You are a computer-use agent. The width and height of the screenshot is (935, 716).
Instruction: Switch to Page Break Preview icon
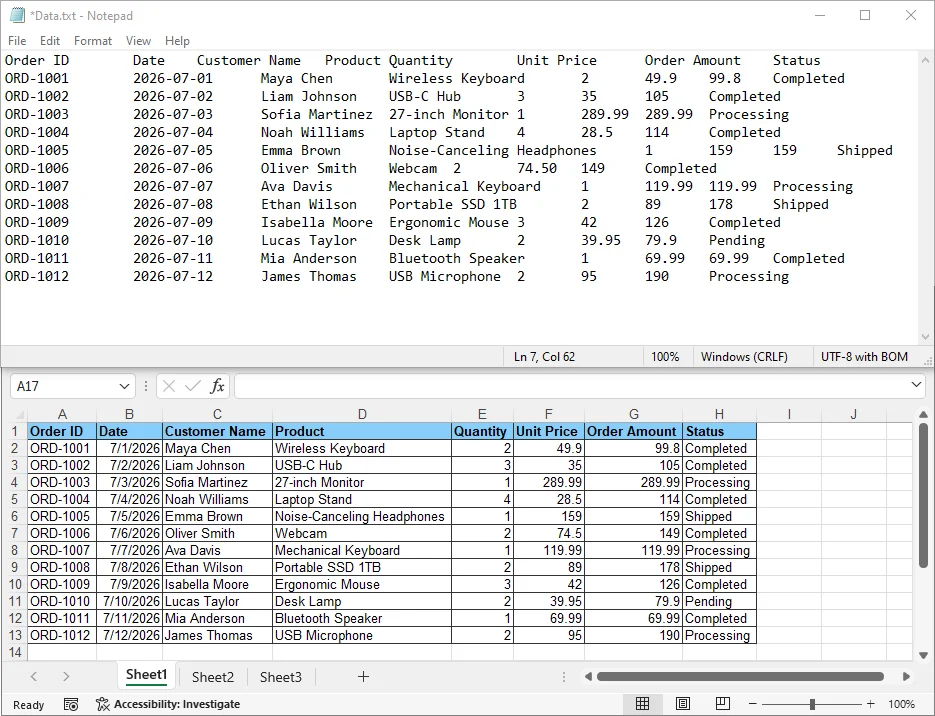coord(723,704)
